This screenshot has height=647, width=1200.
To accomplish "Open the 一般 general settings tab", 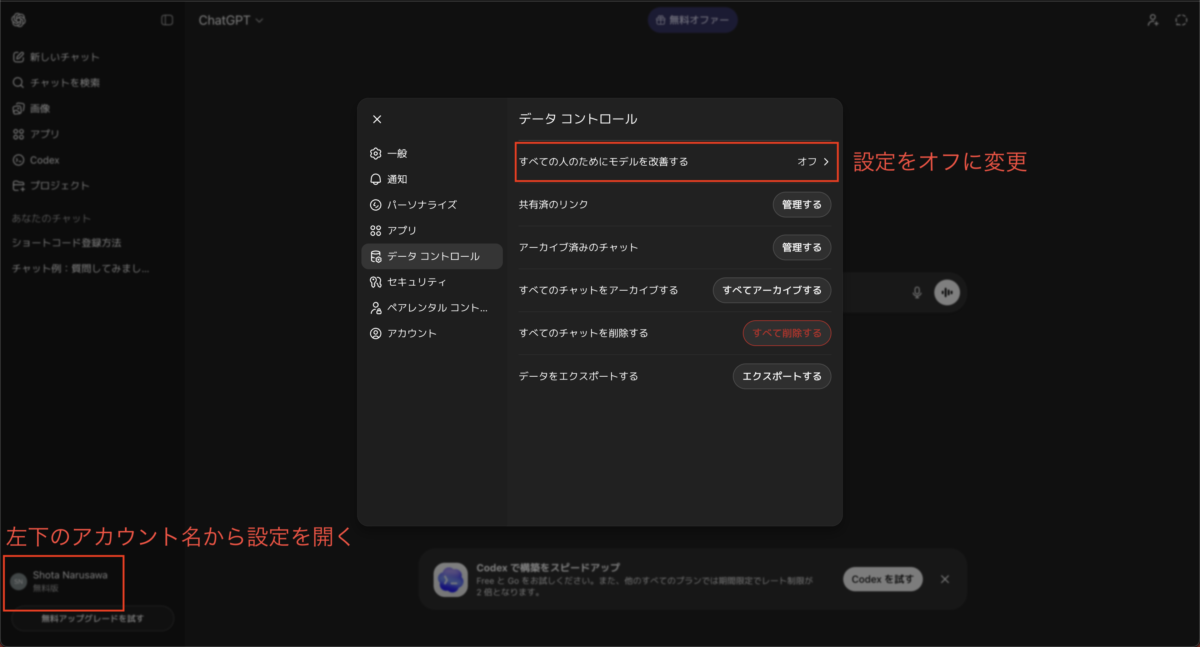I will 397,153.
